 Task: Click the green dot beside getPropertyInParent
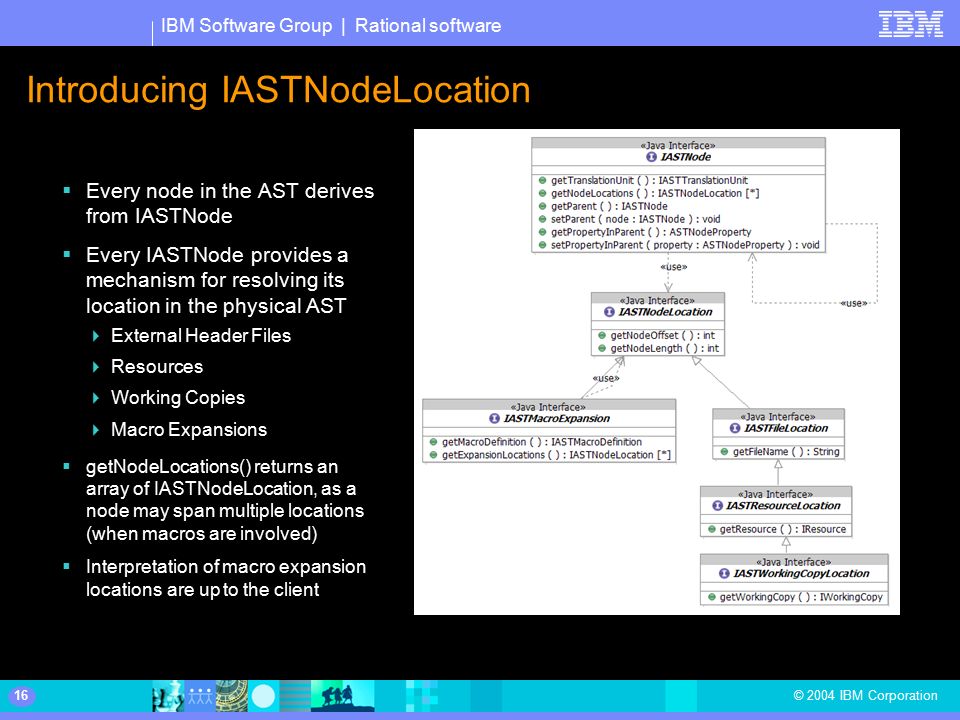[x=542, y=232]
